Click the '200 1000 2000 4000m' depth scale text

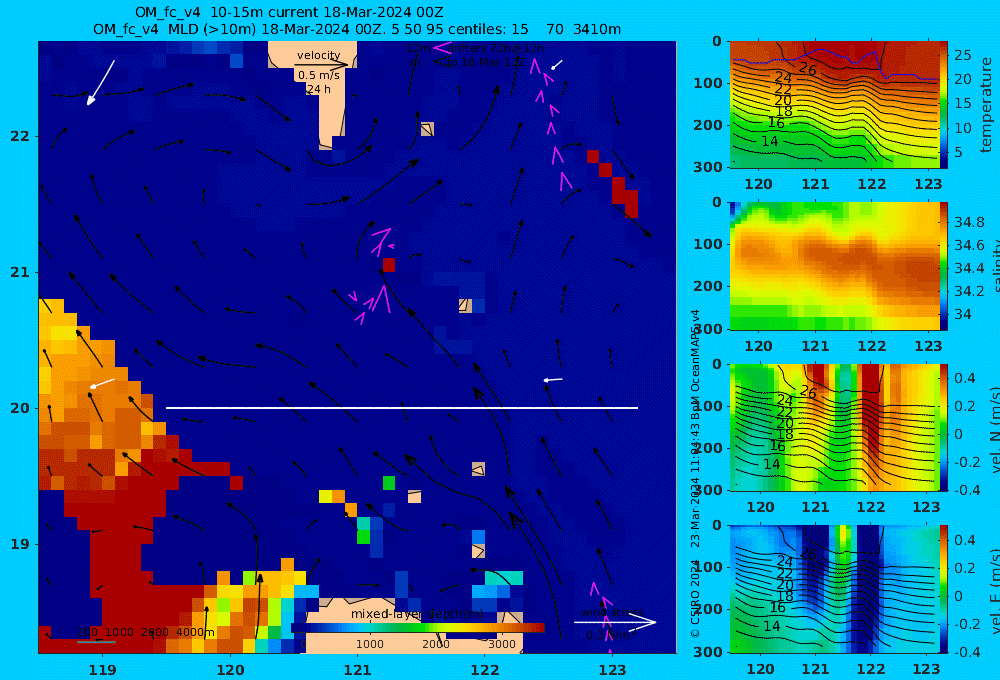pos(146,632)
